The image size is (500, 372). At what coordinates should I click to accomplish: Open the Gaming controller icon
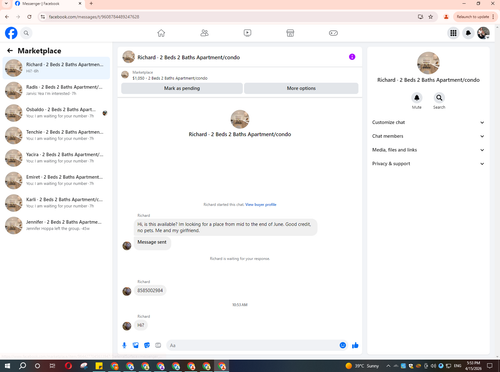point(333,33)
